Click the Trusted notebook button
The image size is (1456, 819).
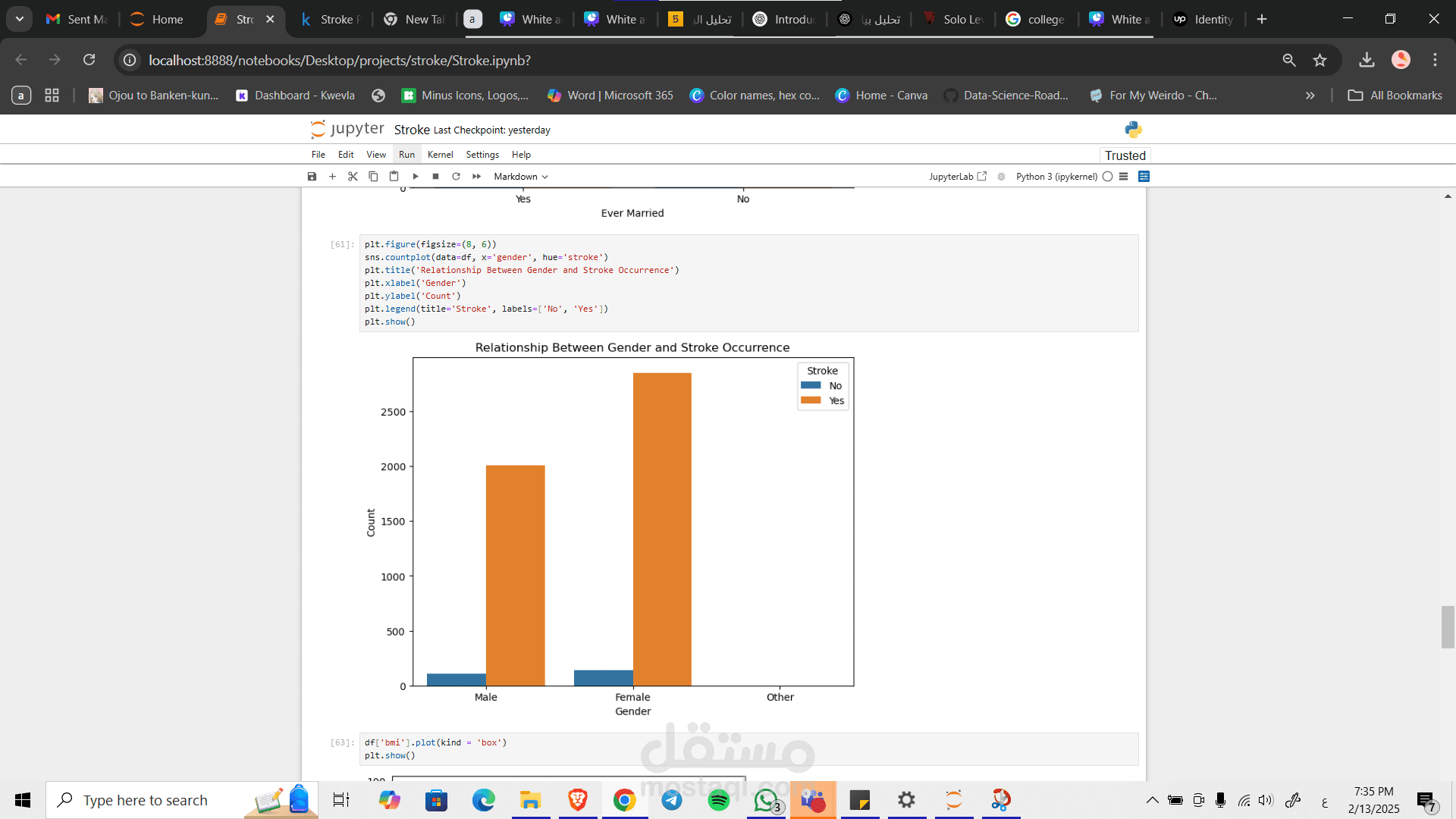coord(1125,155)
